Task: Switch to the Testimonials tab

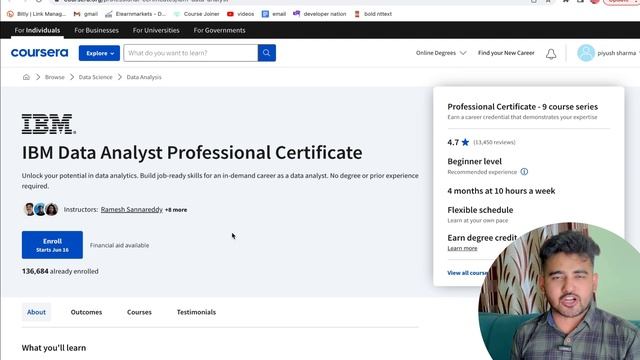Action: (x=196, y=312)
